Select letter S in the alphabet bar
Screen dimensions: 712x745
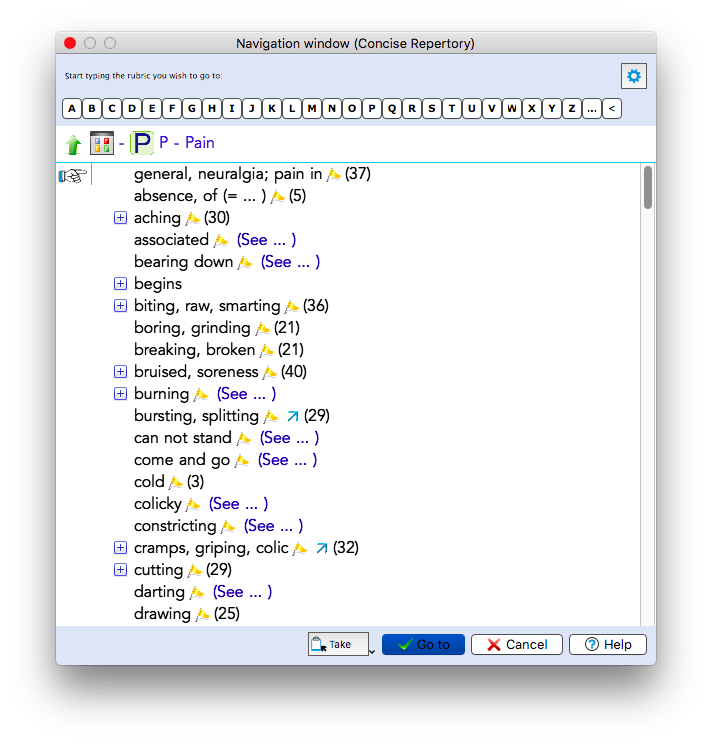coord(432,109)
